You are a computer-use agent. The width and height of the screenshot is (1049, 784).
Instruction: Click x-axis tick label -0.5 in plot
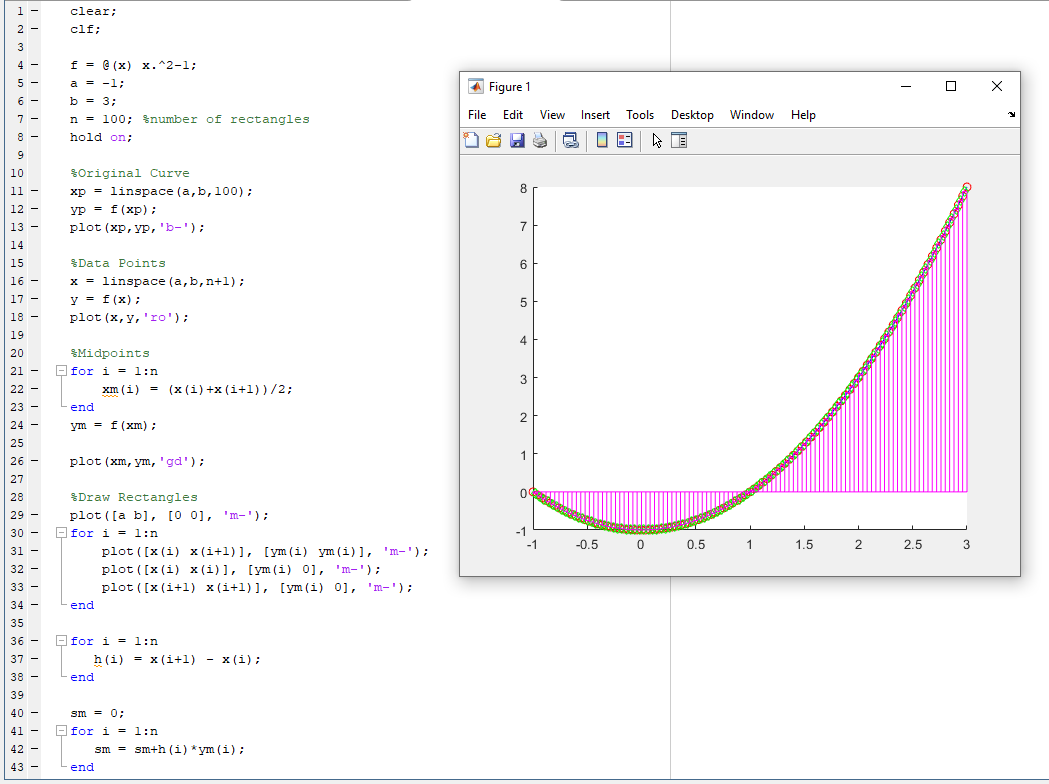[x=587, y=545]
